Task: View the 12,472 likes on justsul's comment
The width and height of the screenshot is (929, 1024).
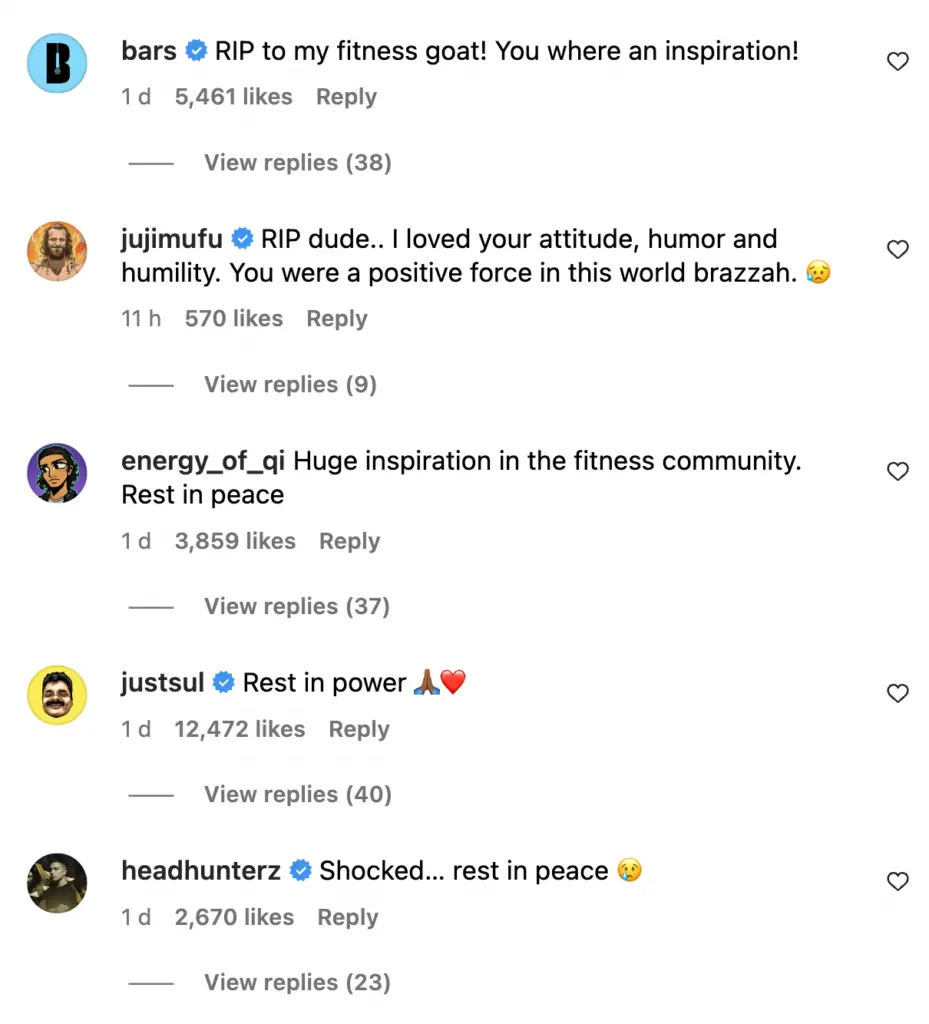Action: [x=239, y=729]
